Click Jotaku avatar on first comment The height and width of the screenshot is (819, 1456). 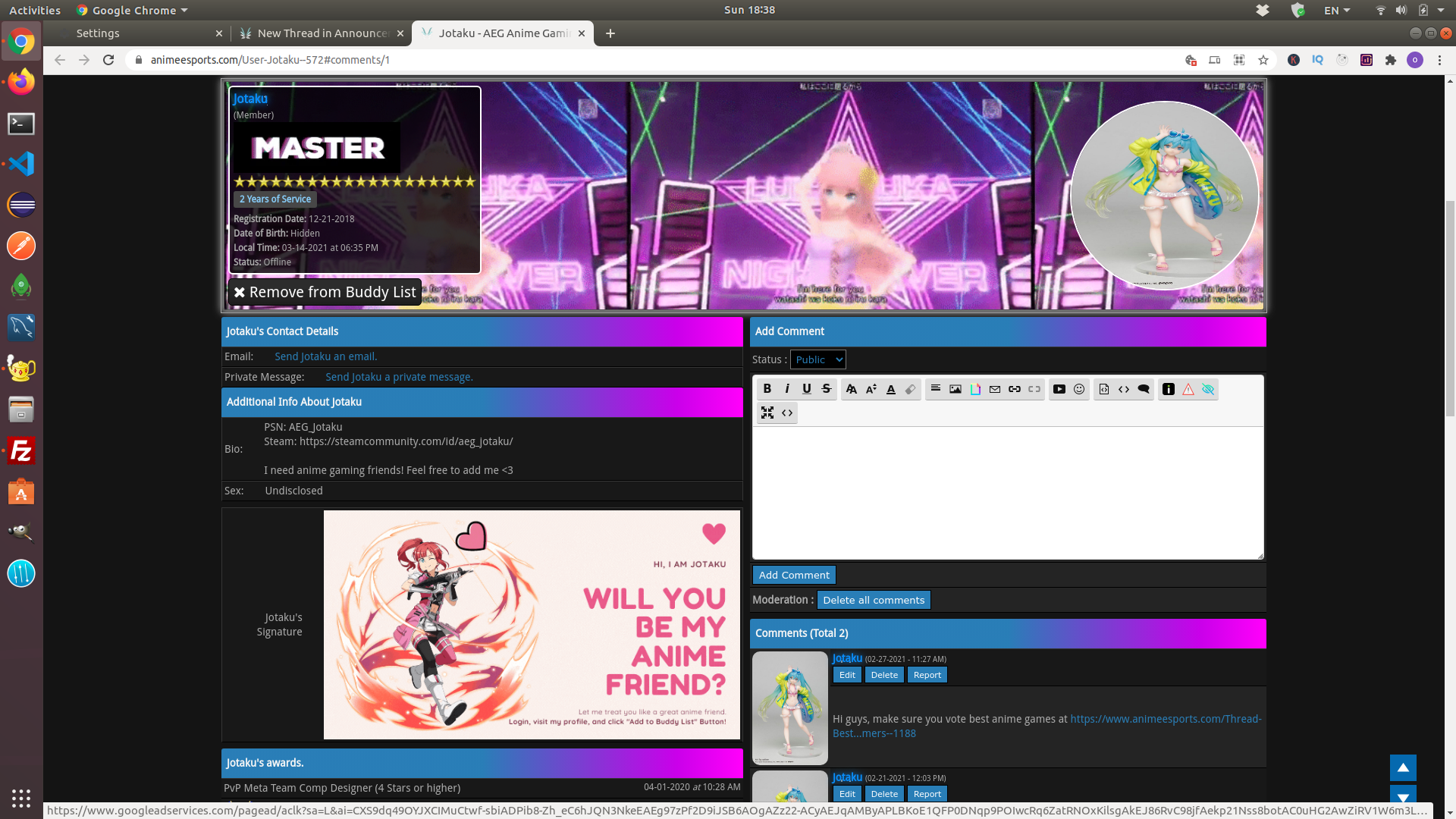pyautogui.click(x=790, y=708)
